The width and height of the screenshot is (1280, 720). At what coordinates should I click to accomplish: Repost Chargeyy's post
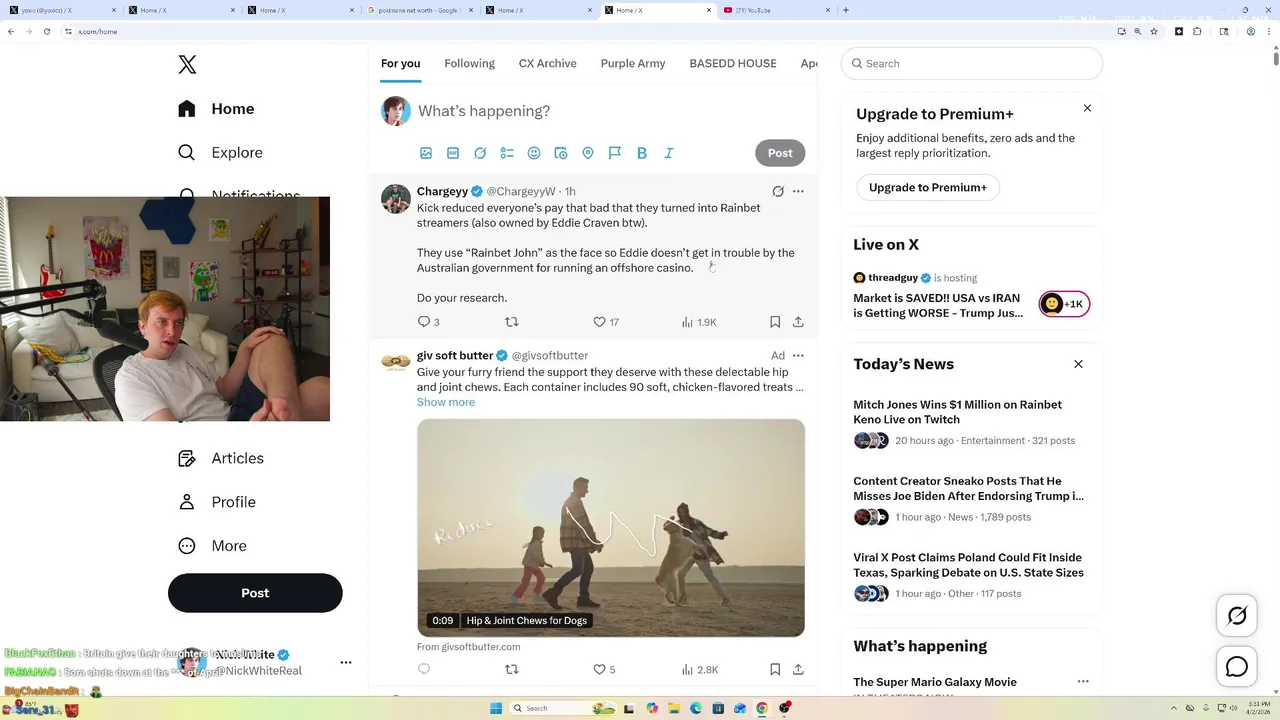point(512,322)
